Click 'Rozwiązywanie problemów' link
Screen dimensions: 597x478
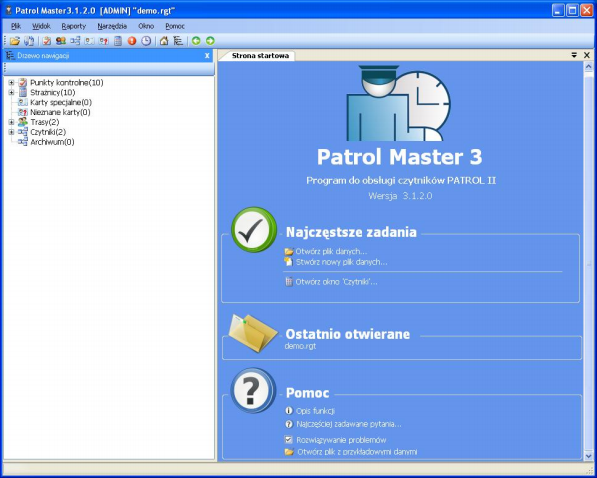click(341, 440)
